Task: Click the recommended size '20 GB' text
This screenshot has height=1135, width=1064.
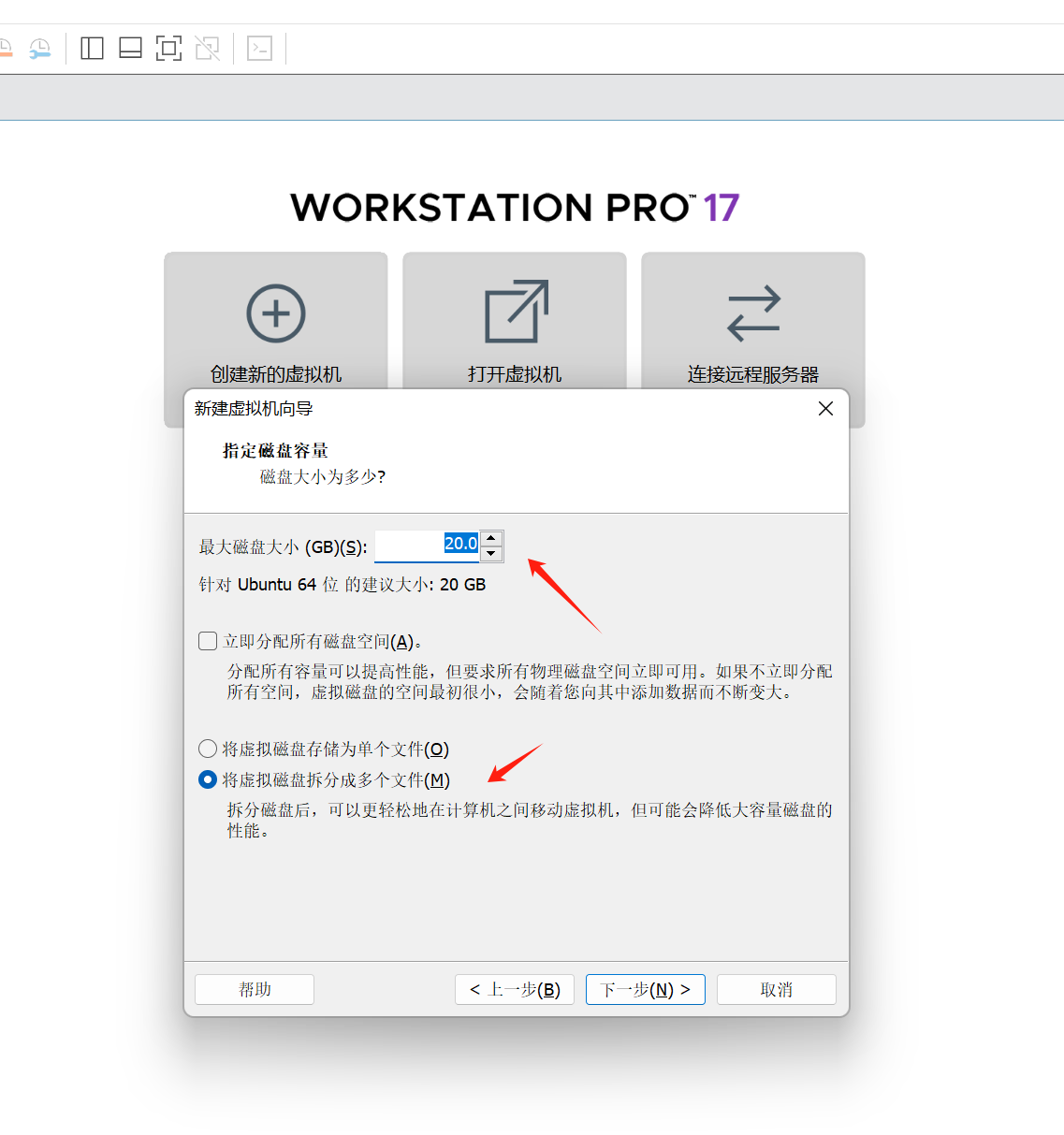Action: tap(462, 584)
